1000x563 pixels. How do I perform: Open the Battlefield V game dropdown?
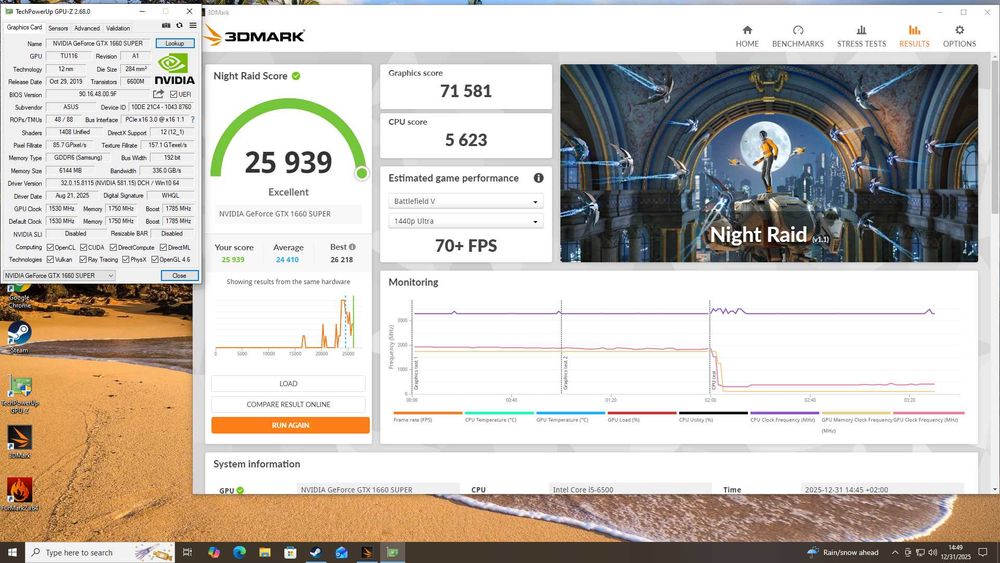point(466,201)
